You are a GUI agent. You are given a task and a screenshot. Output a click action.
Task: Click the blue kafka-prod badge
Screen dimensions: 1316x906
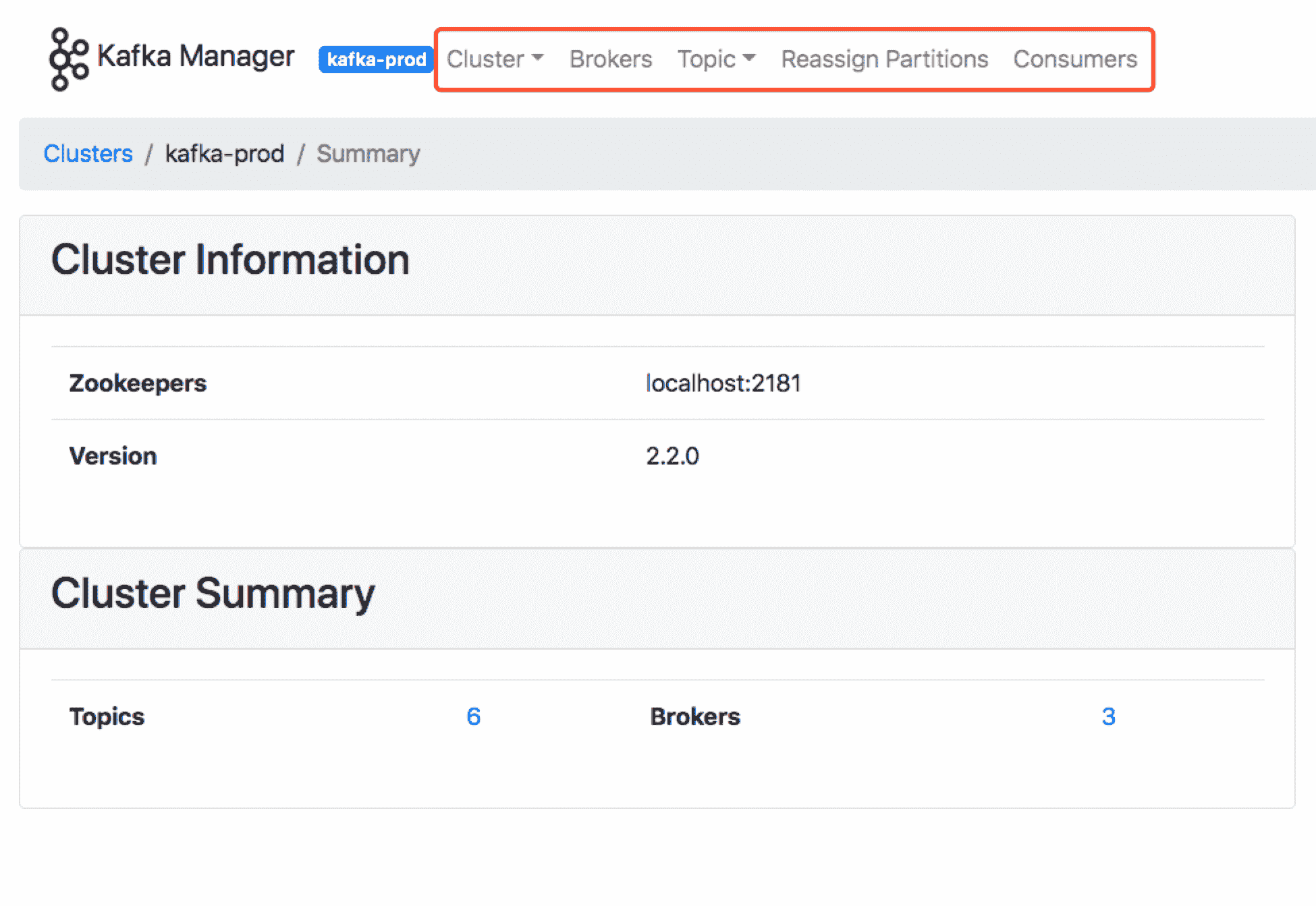[x=376, y=59]
